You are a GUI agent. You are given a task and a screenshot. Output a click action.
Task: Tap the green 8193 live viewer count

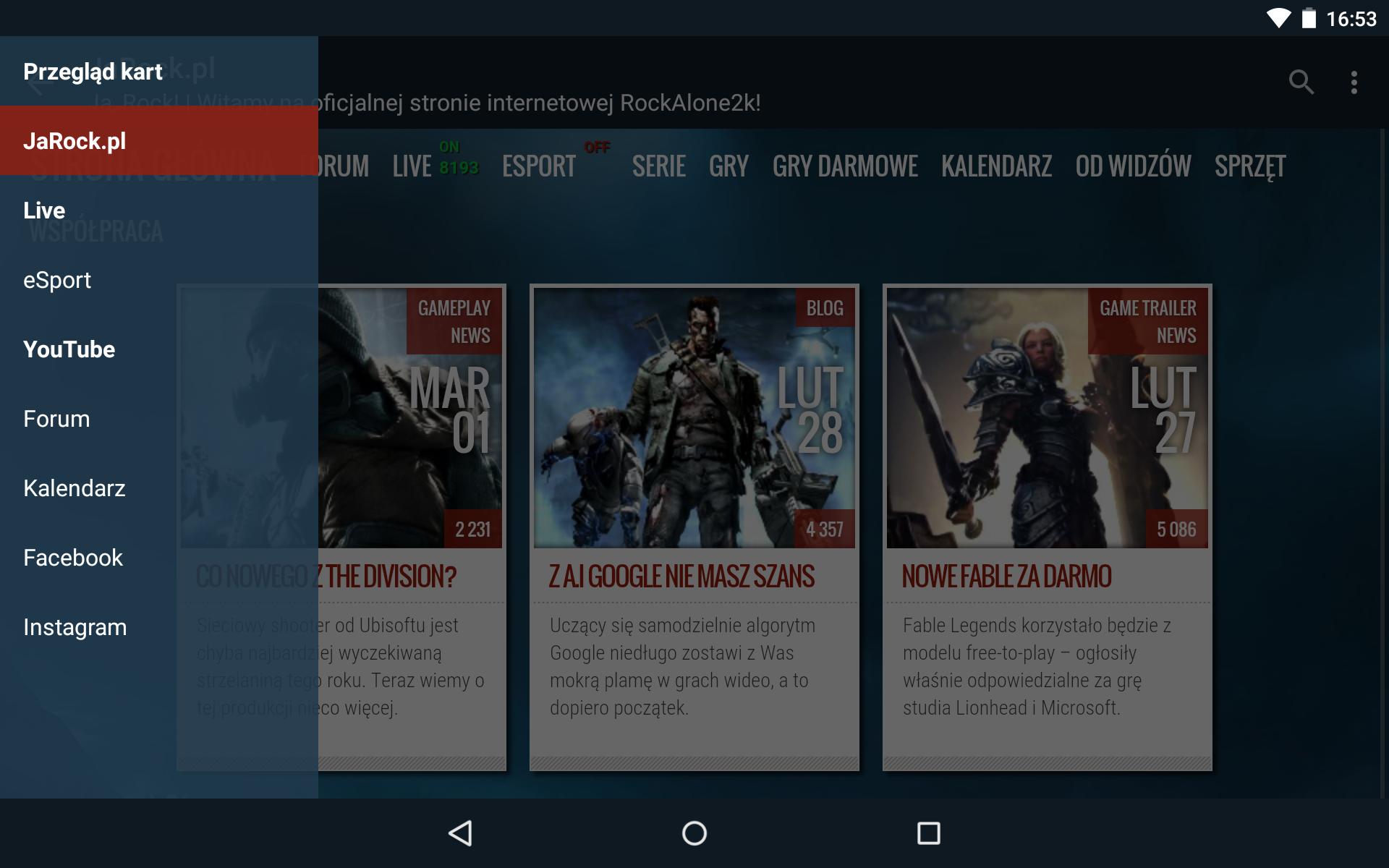coord(459,168)
